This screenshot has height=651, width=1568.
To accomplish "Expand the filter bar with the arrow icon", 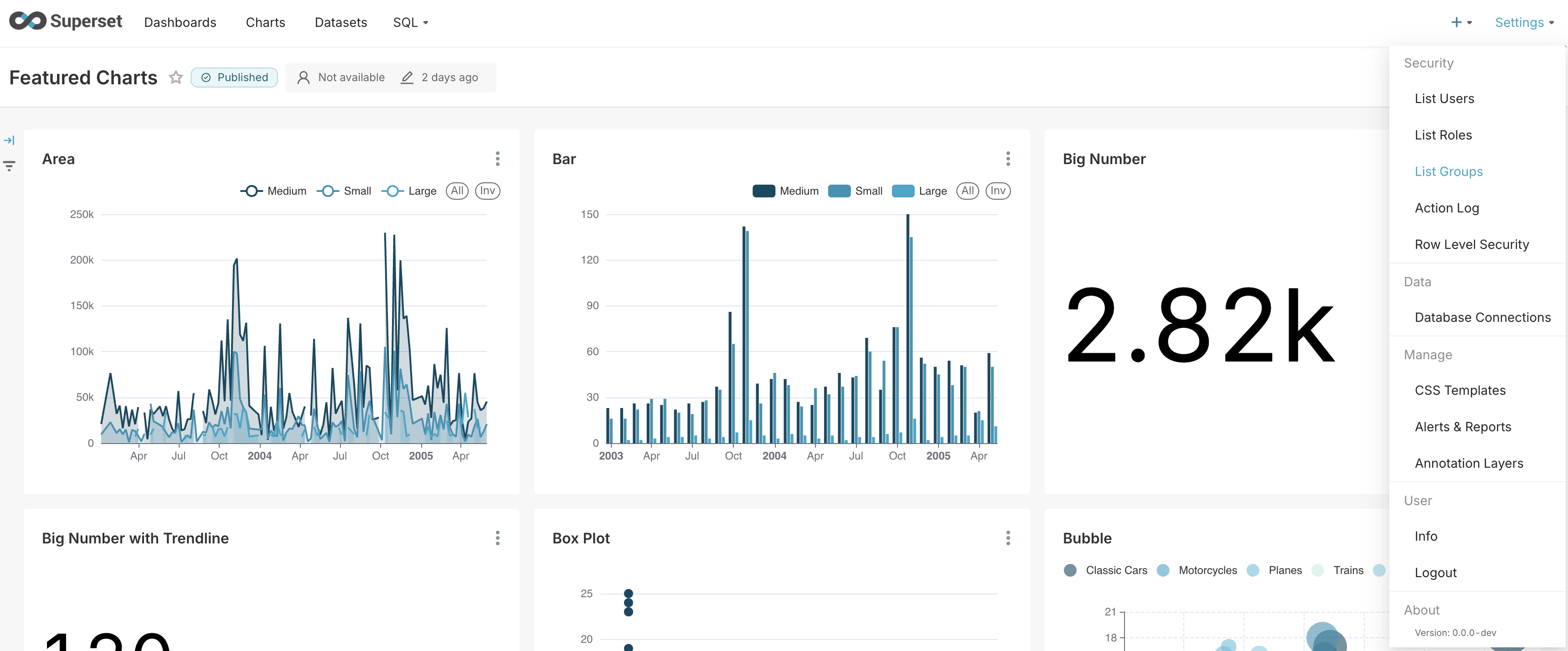I will [x=9, y=141].
